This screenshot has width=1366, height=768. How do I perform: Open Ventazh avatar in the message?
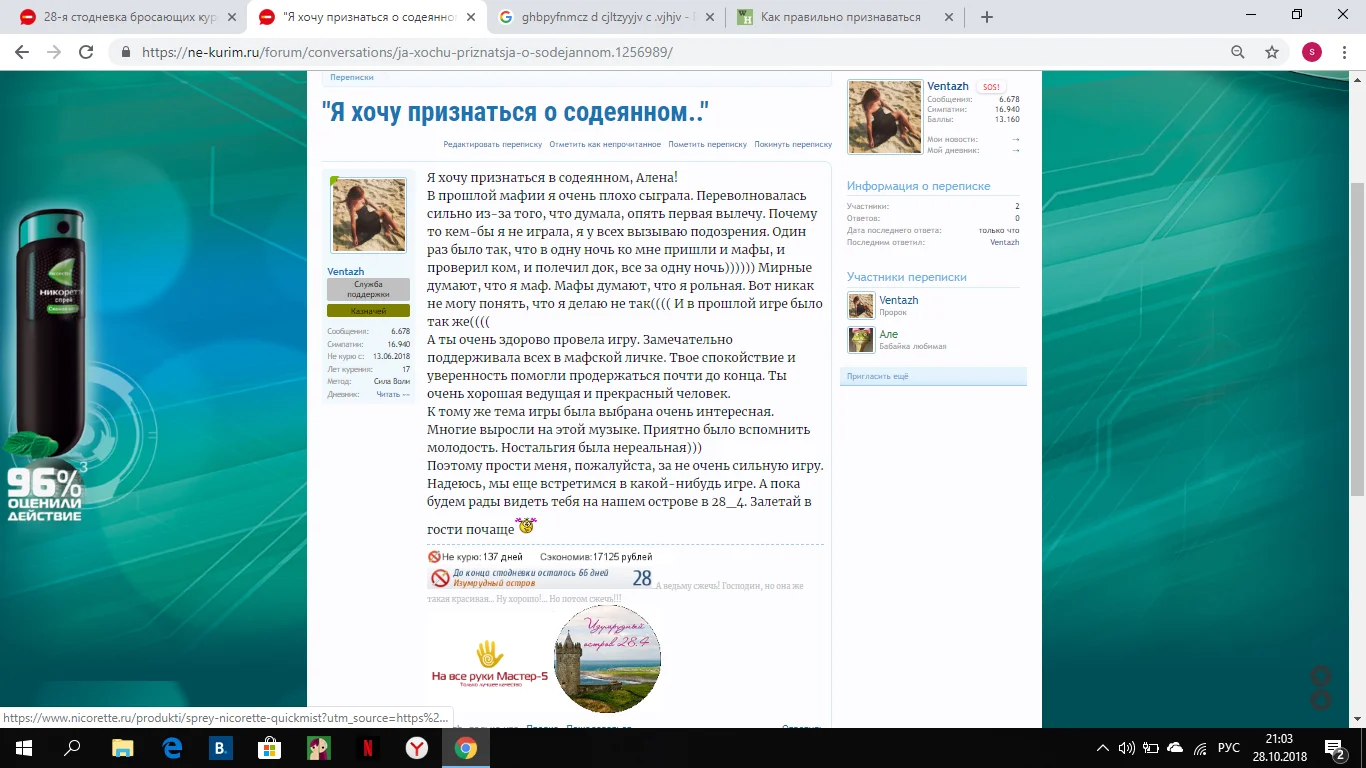pyautogui.click(x=369, y=216)
